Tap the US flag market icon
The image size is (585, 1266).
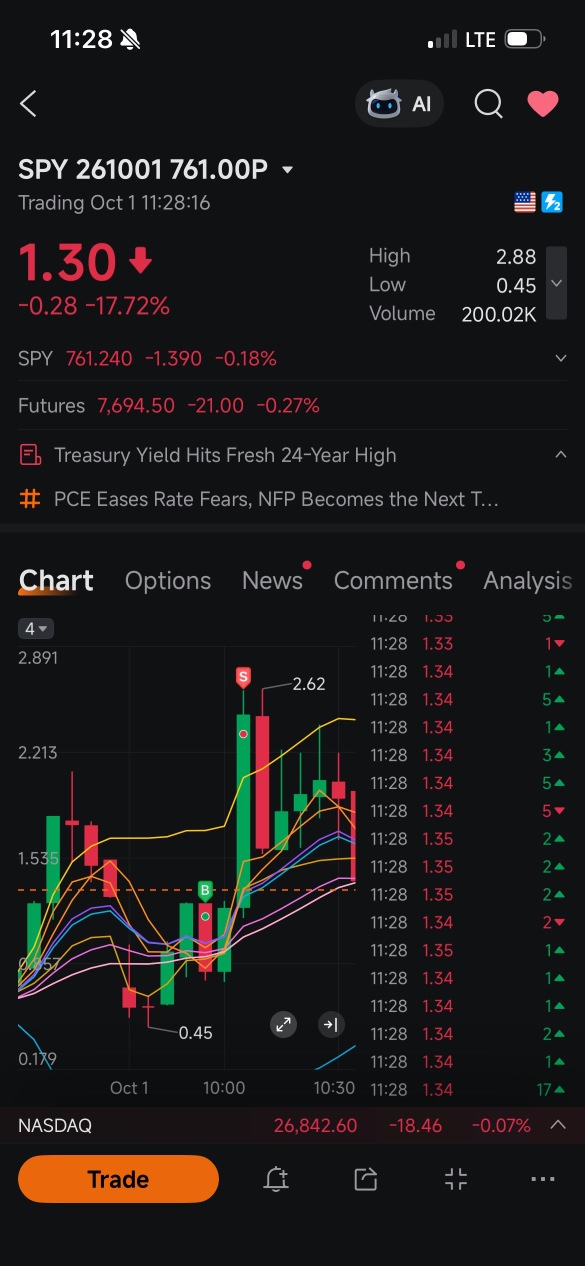click(x=525, y=203)
